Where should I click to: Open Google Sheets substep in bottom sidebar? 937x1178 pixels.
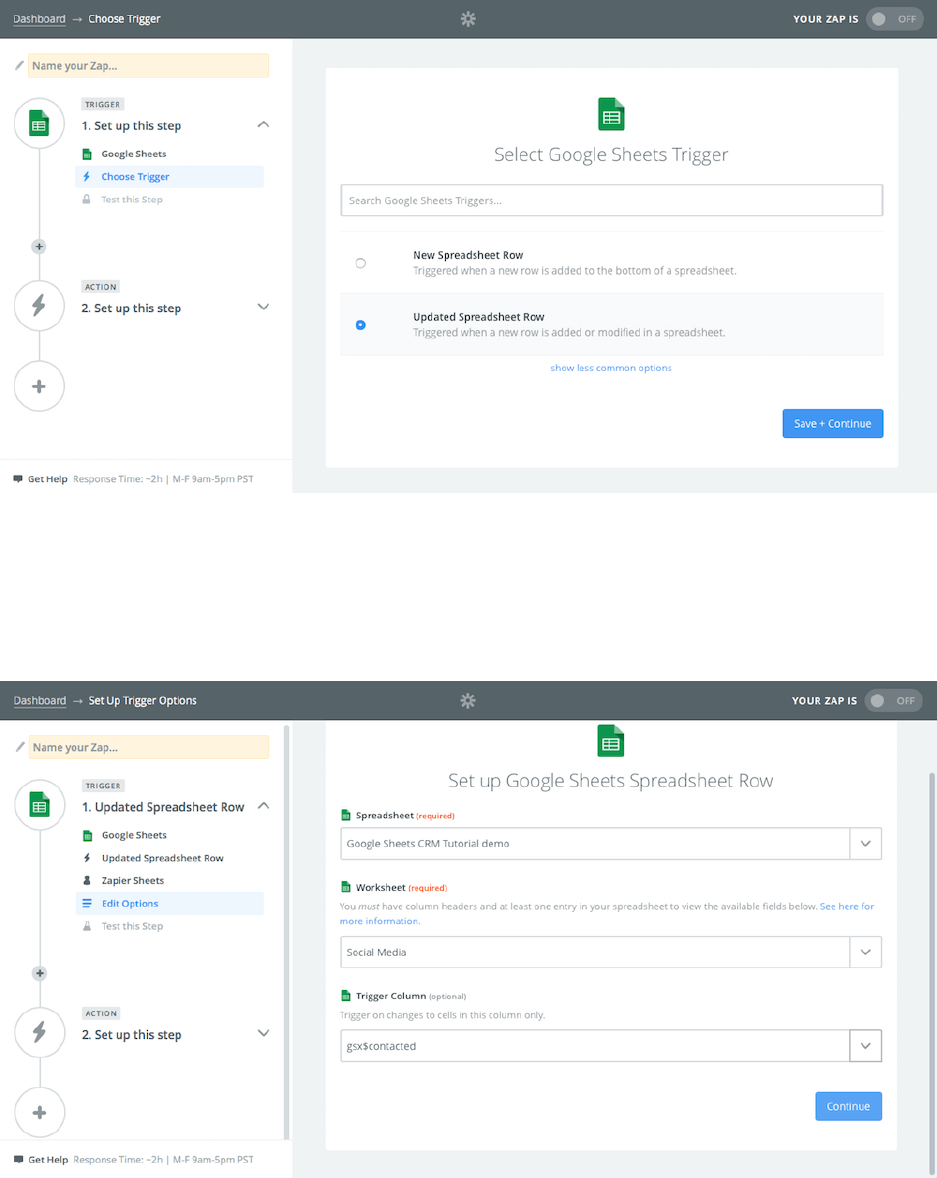(x=134, y=835)
